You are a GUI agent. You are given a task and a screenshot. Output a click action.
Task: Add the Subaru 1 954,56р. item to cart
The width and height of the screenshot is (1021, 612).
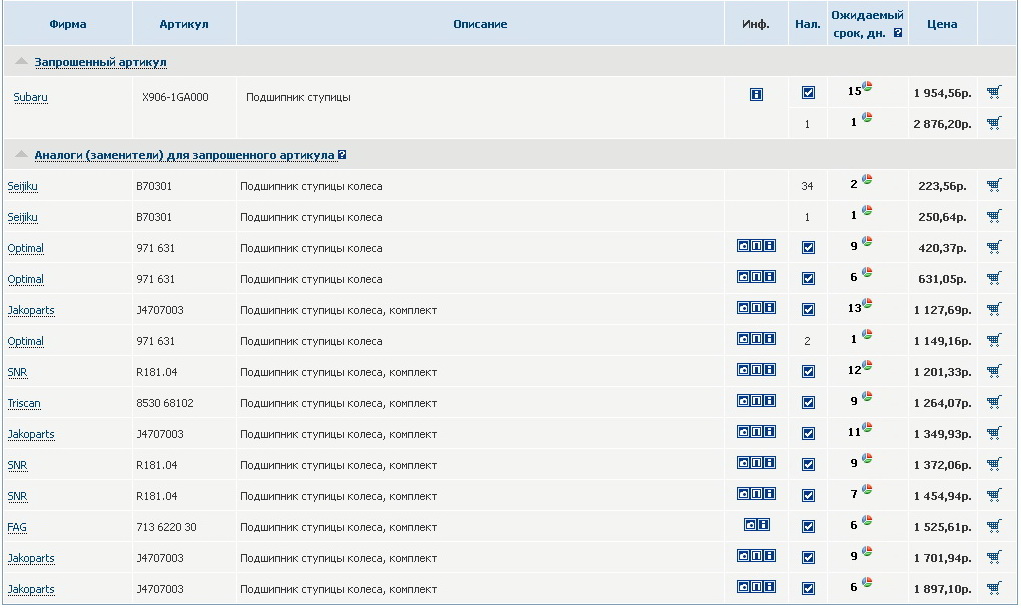[x=993, y=93]
